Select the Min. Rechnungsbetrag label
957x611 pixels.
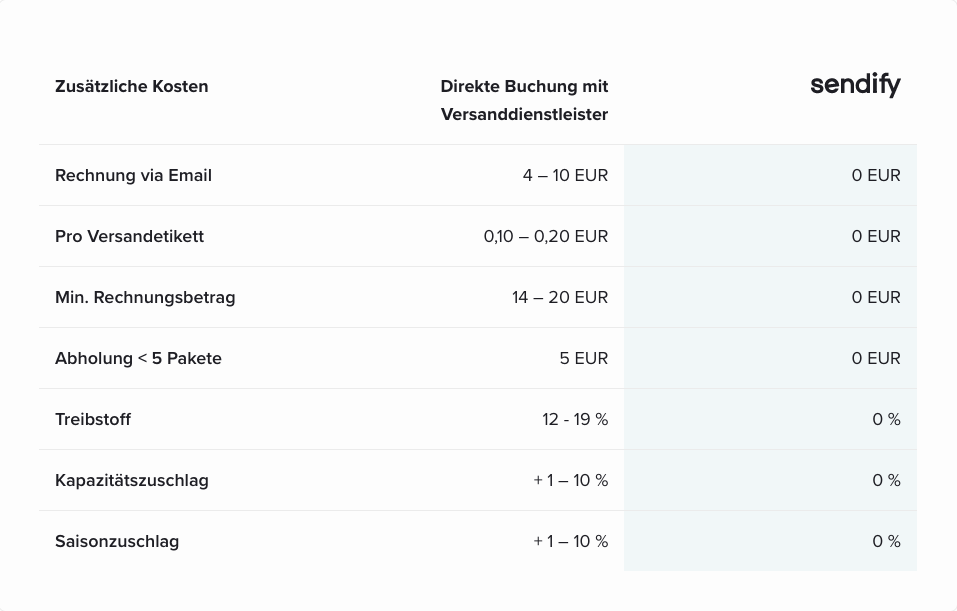point(145,297)
